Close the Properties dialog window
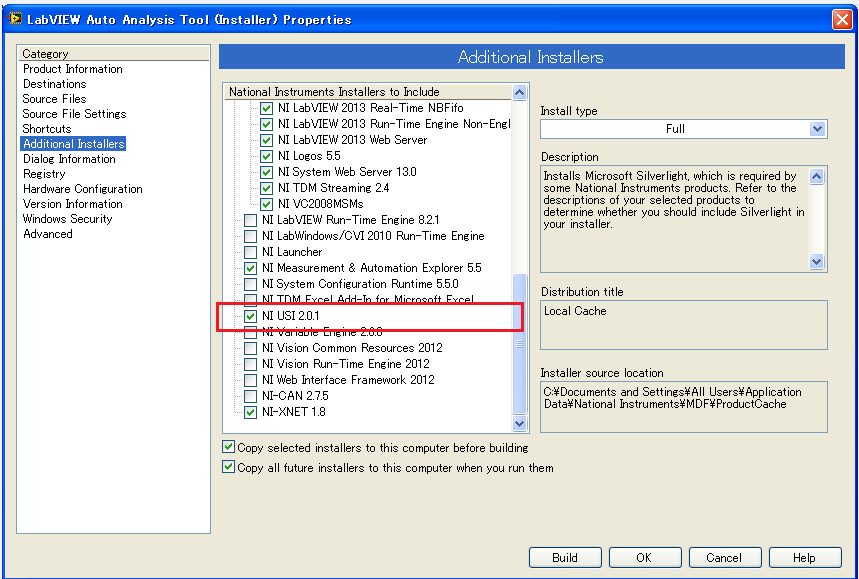 [841, 19]
